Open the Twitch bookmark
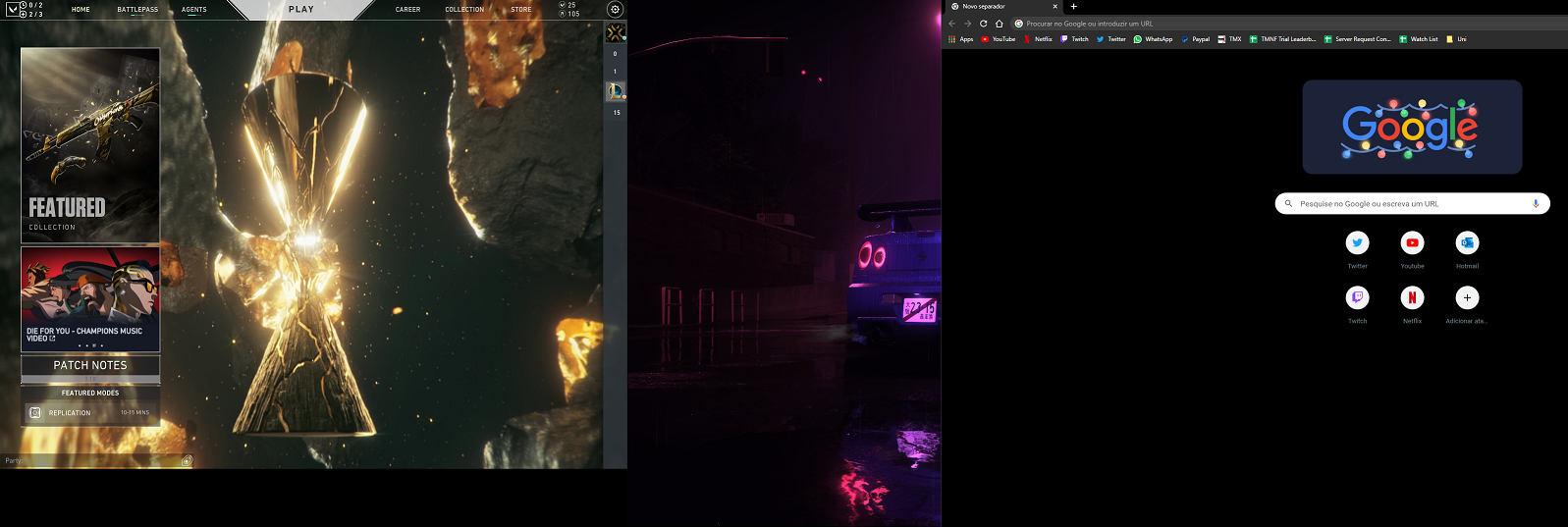 1074,39
